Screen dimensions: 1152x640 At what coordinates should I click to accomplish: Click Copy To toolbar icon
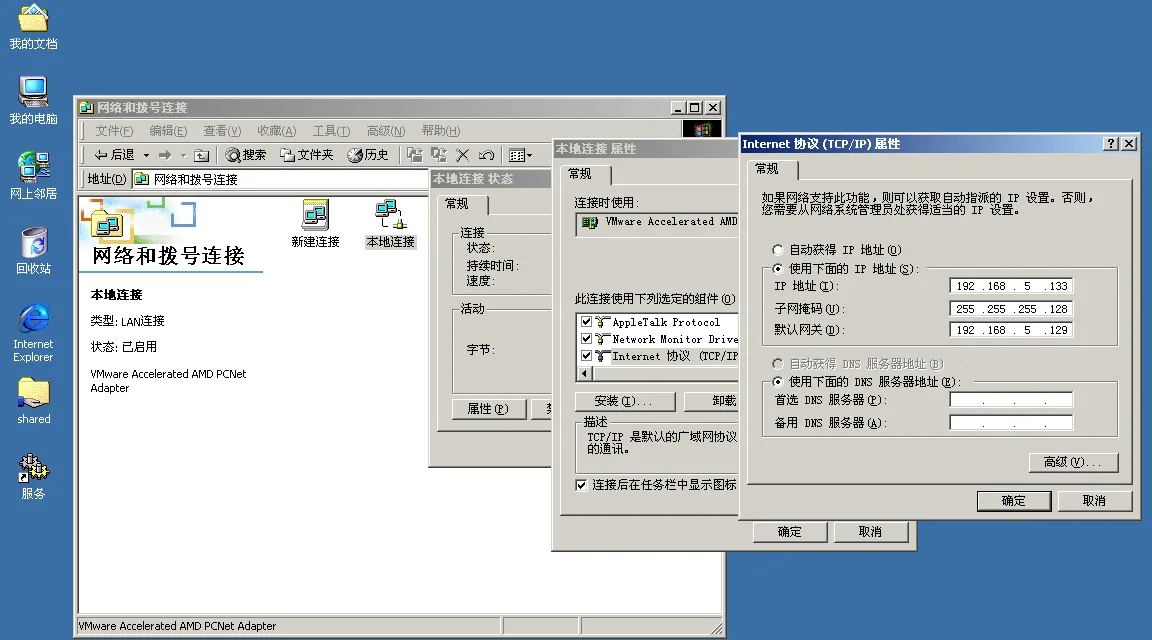coord(439,155)
